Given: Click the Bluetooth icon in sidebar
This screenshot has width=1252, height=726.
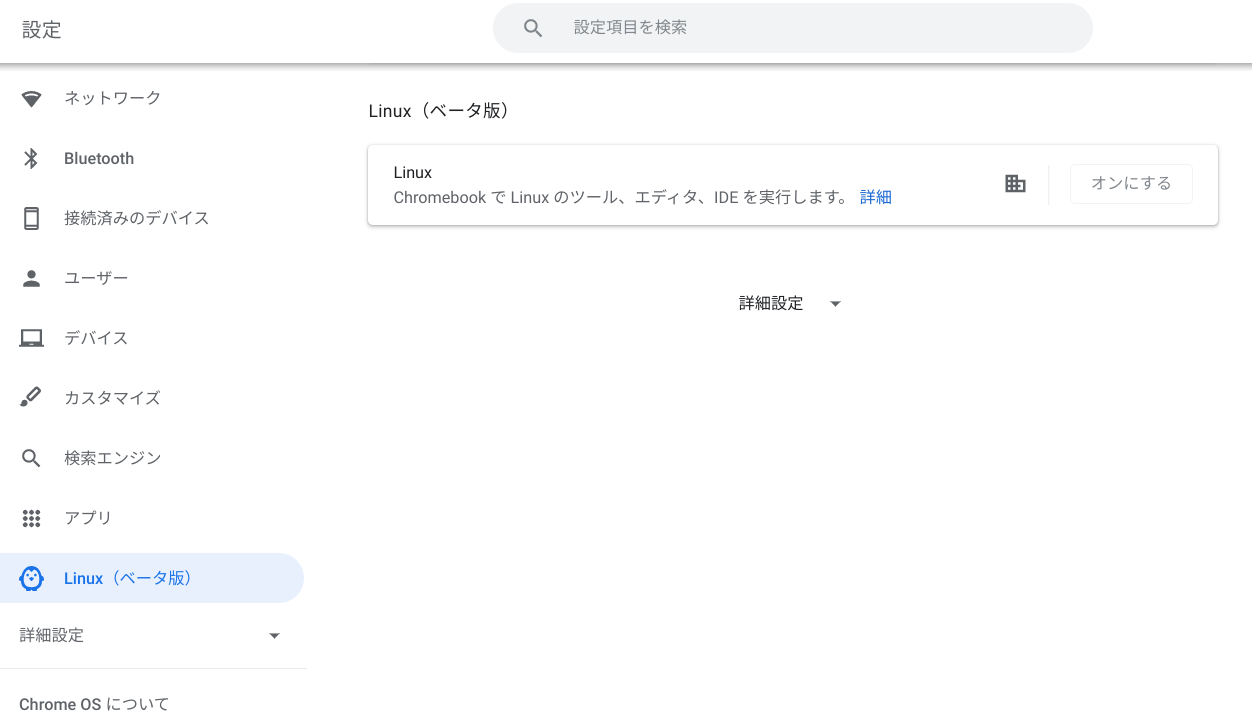Looking at the screenshot, I should 32,158.
